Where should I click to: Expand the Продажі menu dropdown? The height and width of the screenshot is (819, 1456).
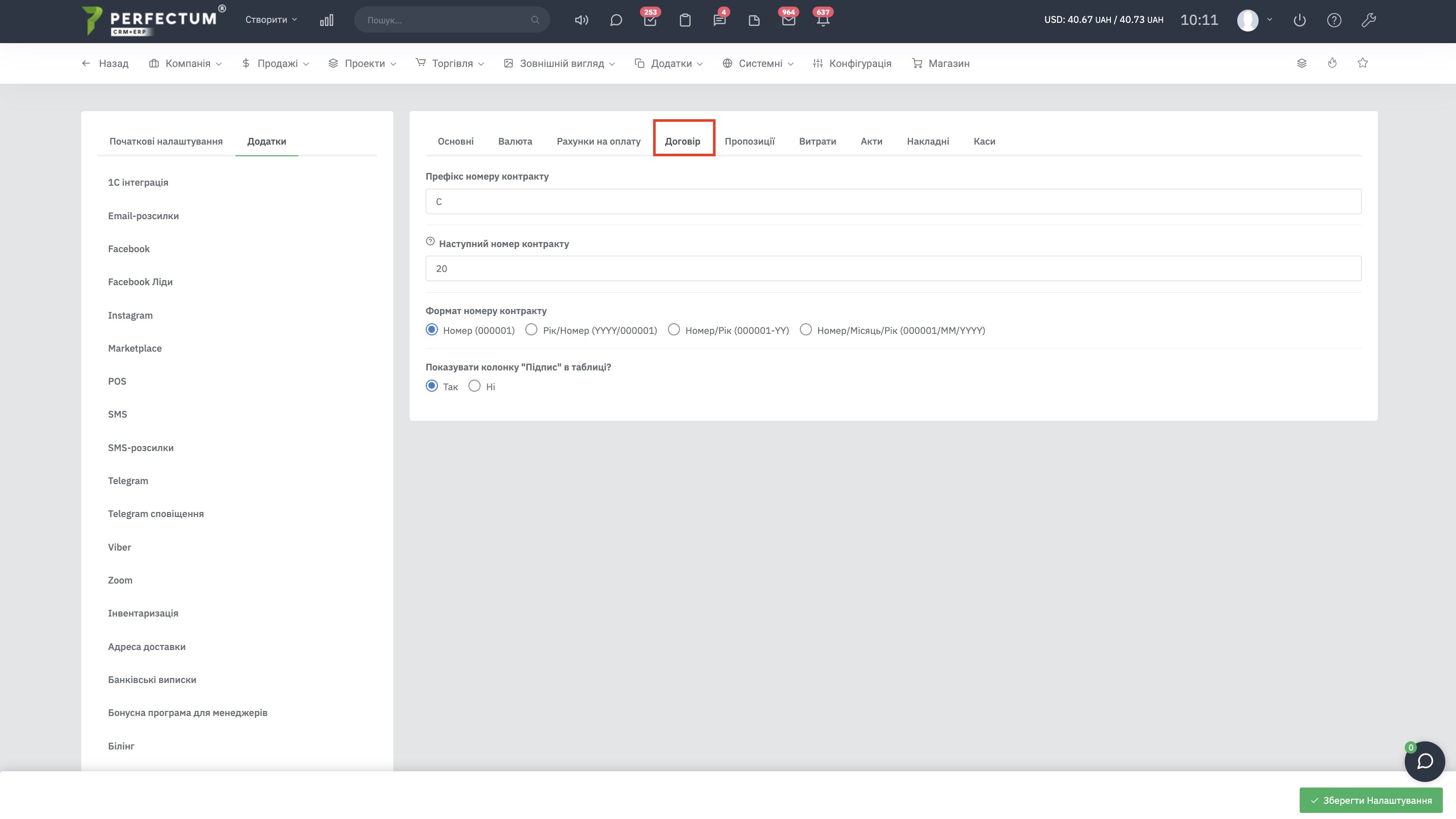click(x=276, y=63)
